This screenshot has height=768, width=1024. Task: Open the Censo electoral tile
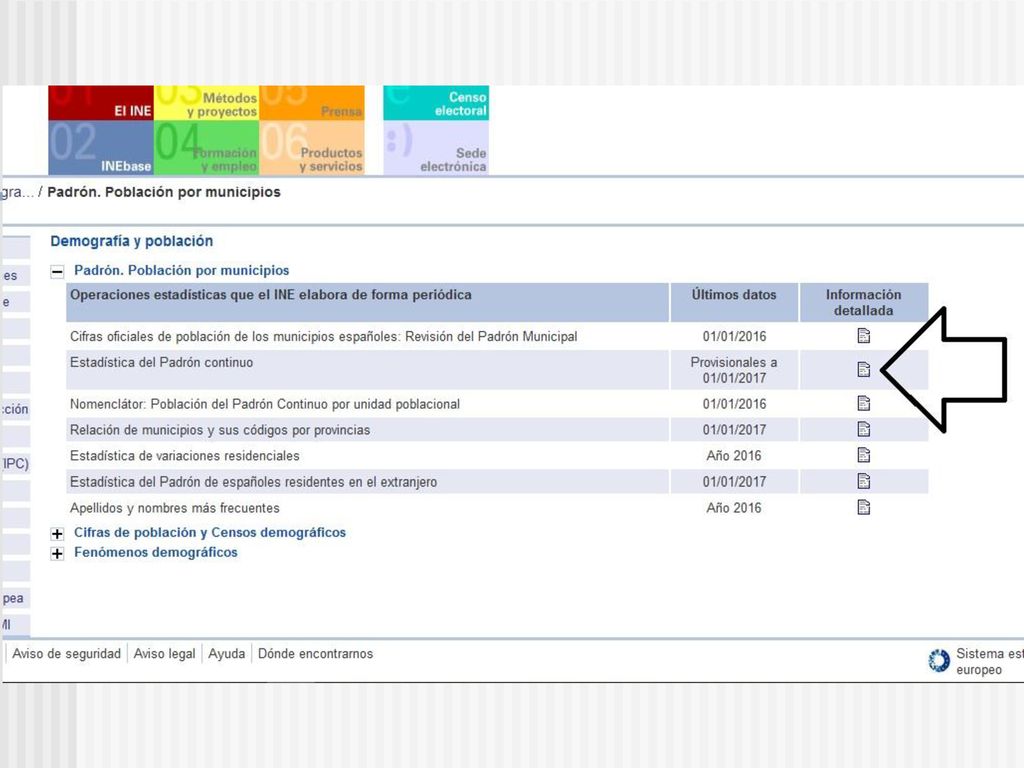[x=436, y=103]
